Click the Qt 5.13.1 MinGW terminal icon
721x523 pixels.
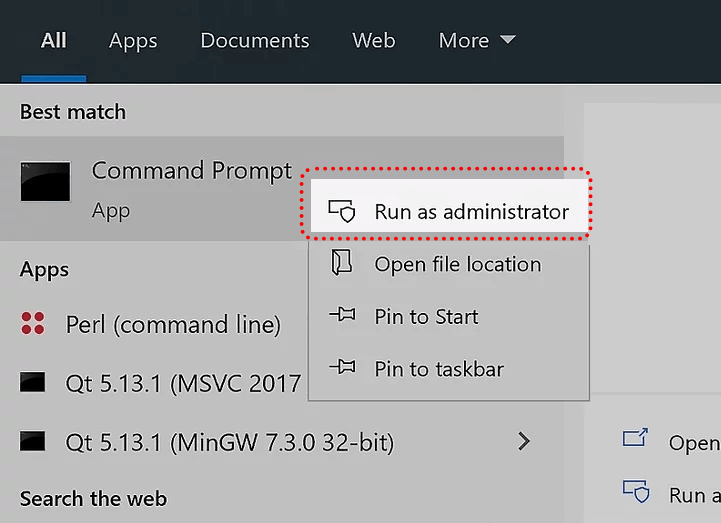33,441
